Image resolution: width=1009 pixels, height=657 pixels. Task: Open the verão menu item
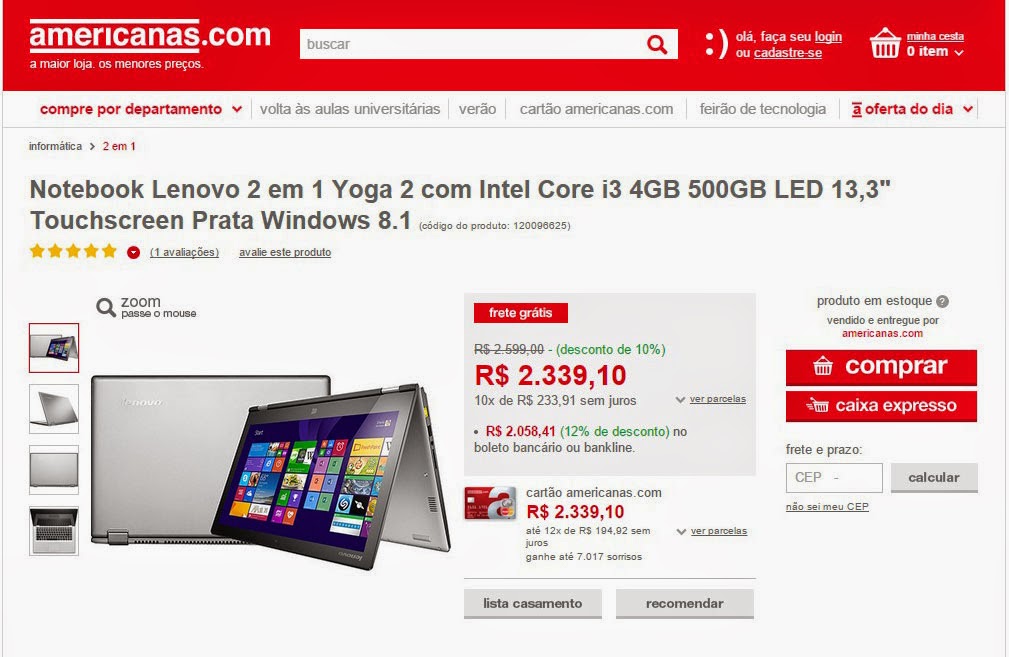click(x=477, y=109)
